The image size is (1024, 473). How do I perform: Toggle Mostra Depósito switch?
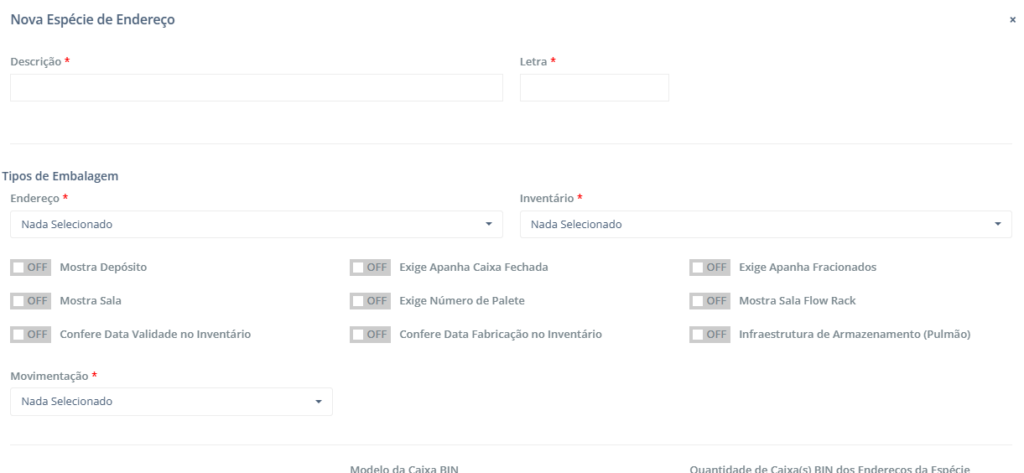point(30,267)
